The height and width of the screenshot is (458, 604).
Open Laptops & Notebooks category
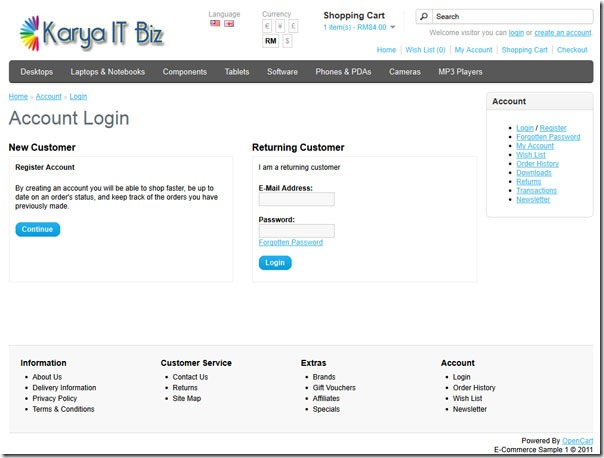[x=107, y=72]
